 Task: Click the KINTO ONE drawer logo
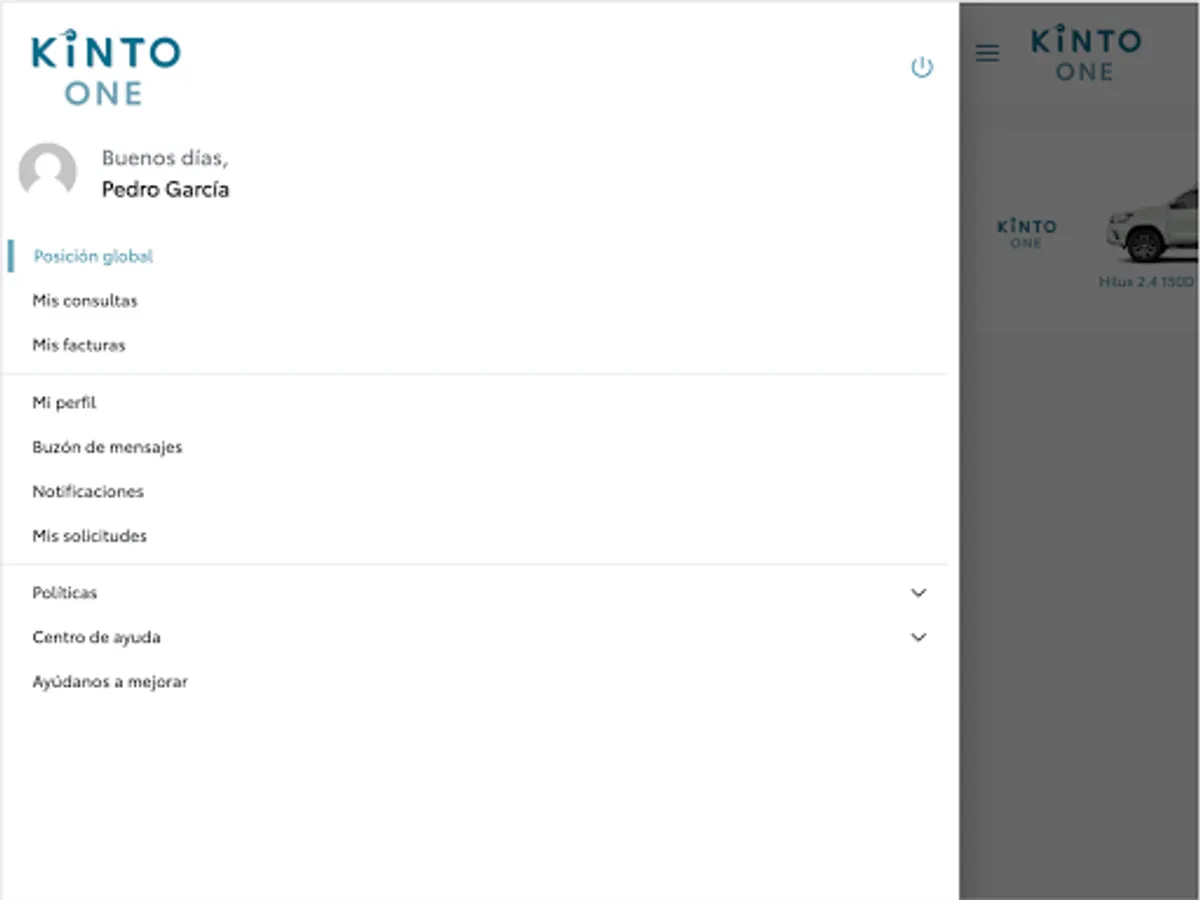pos(106,68)
